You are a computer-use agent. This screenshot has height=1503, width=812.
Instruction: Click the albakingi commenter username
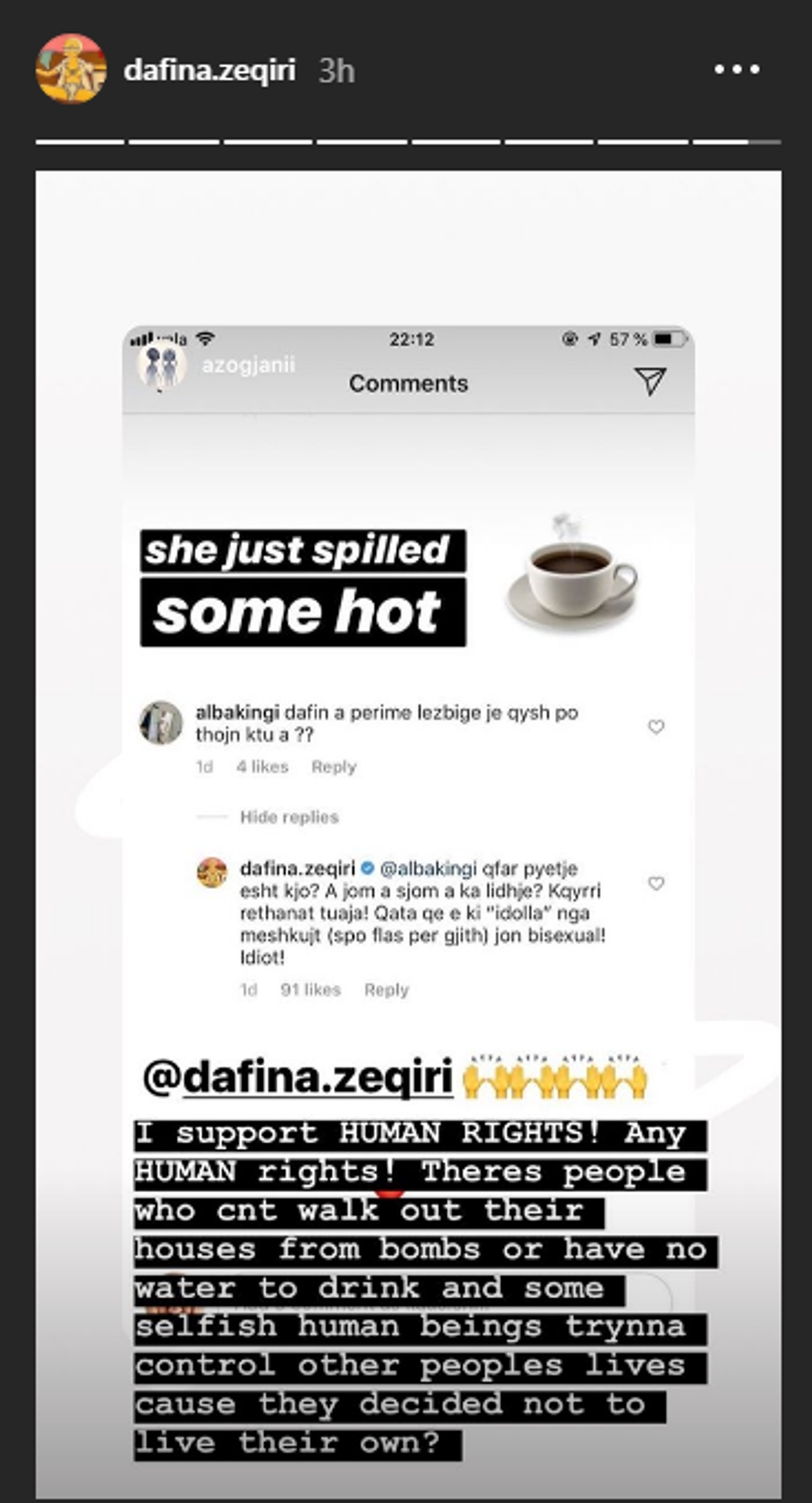(237, 712)
